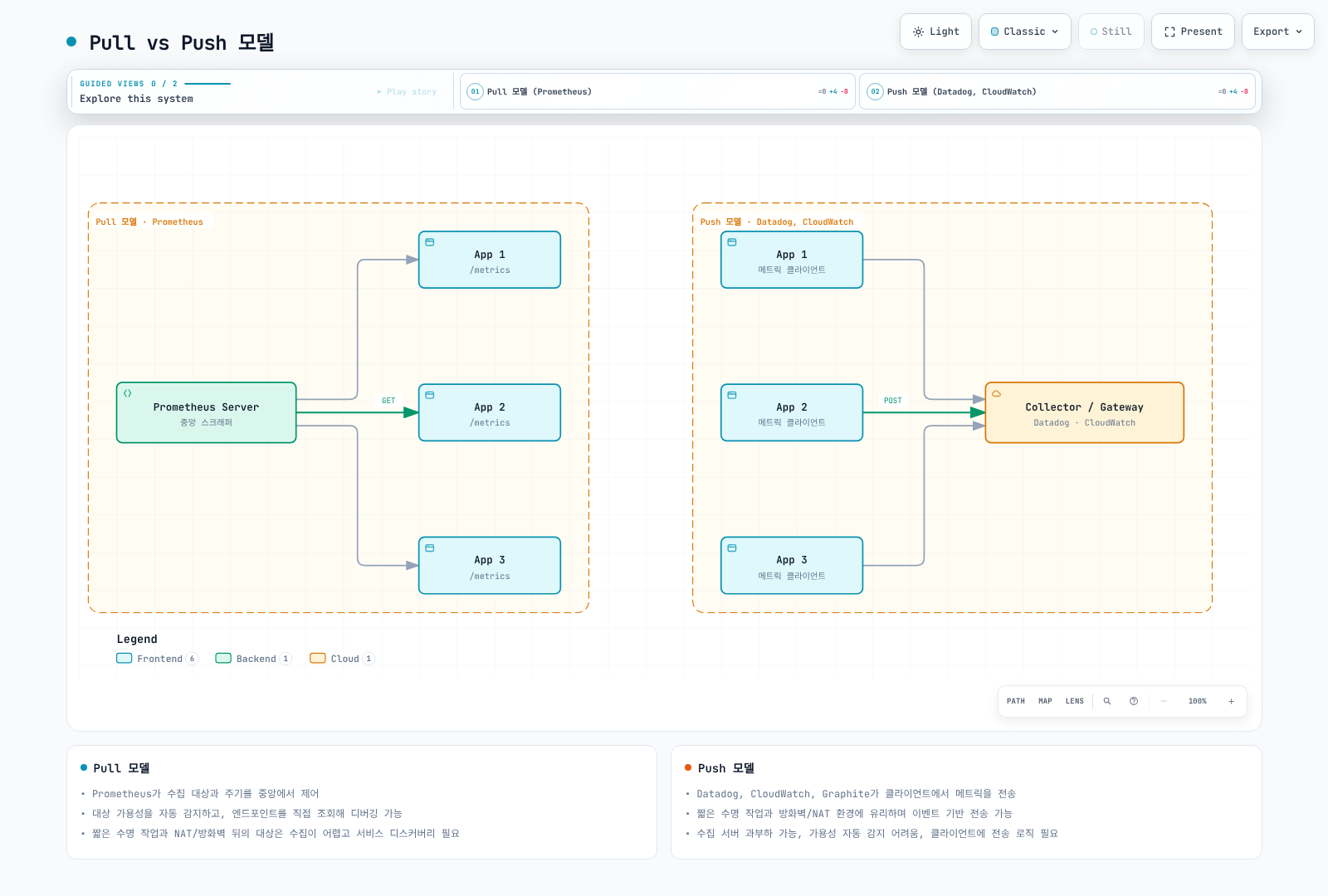
Task: Click the 100% zoom level
Action: [1198, 701]
